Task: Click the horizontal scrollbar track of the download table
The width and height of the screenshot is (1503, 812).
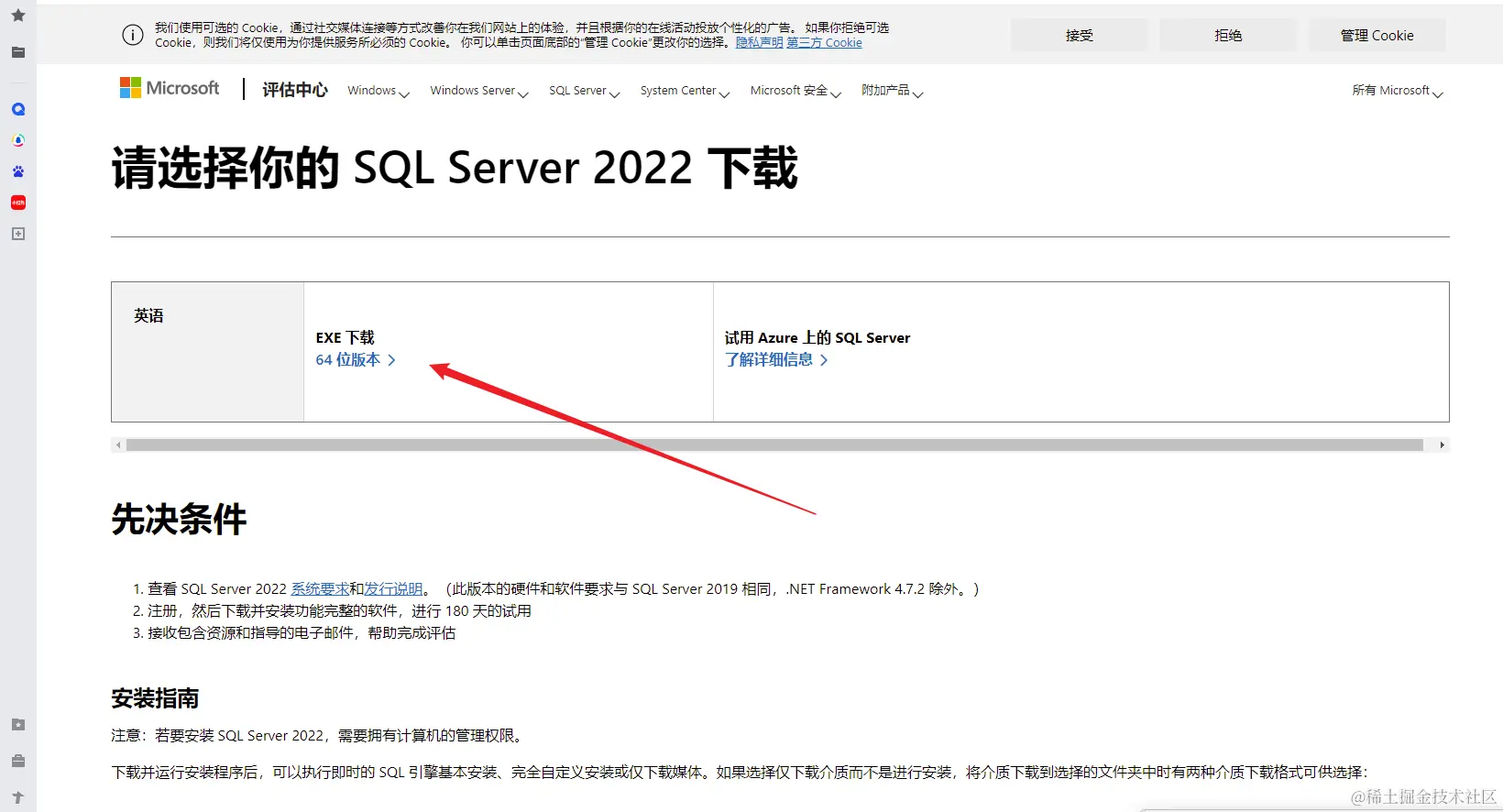Action: (x=774, y=445)
